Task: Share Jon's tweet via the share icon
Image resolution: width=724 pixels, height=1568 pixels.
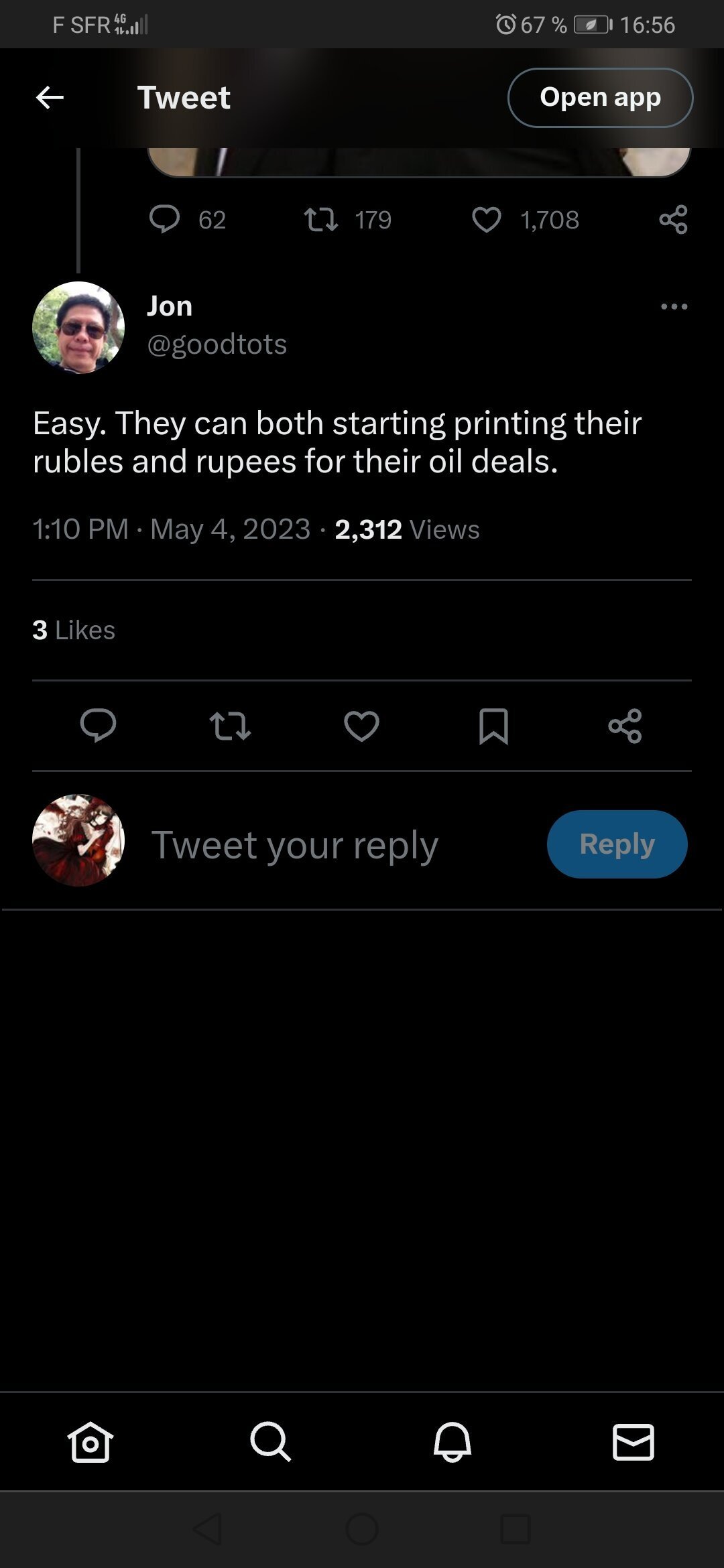Action: [x=625, y=726]
